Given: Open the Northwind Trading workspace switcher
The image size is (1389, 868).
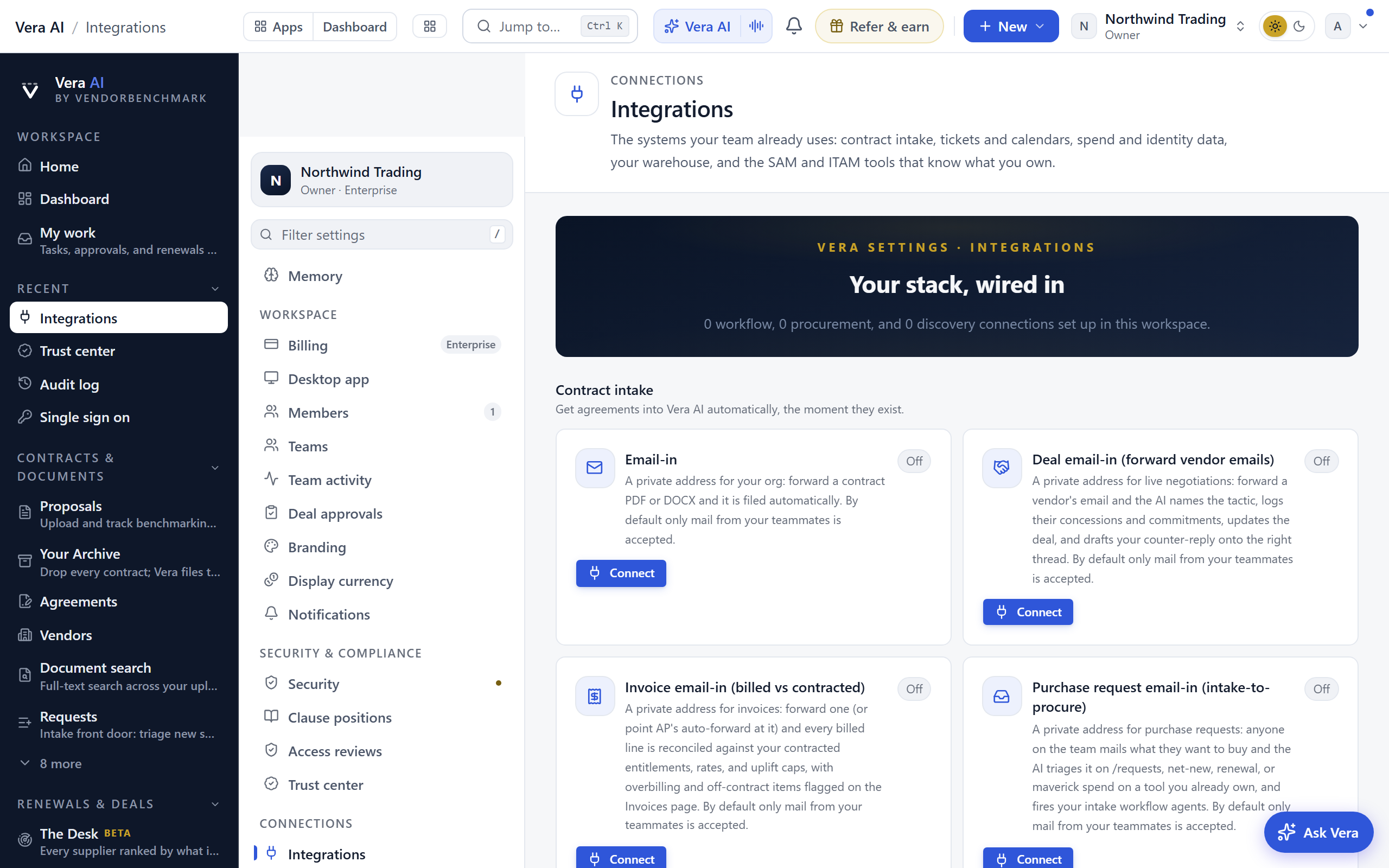Looking at the screenshot, I should (1159, 27).
